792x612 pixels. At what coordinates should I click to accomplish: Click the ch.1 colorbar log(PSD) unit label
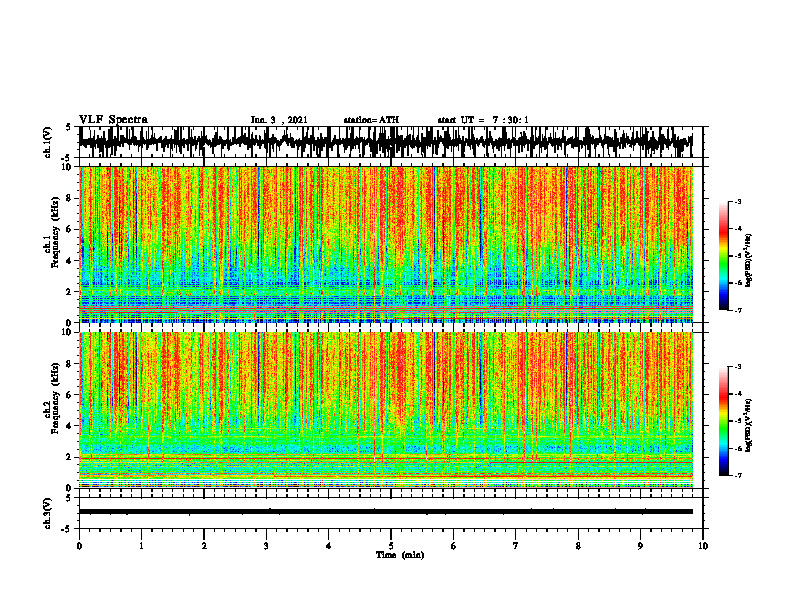point(749,260)
